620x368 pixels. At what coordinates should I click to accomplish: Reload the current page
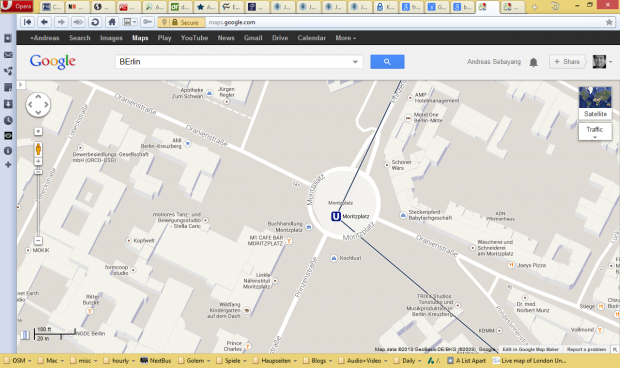95,22
